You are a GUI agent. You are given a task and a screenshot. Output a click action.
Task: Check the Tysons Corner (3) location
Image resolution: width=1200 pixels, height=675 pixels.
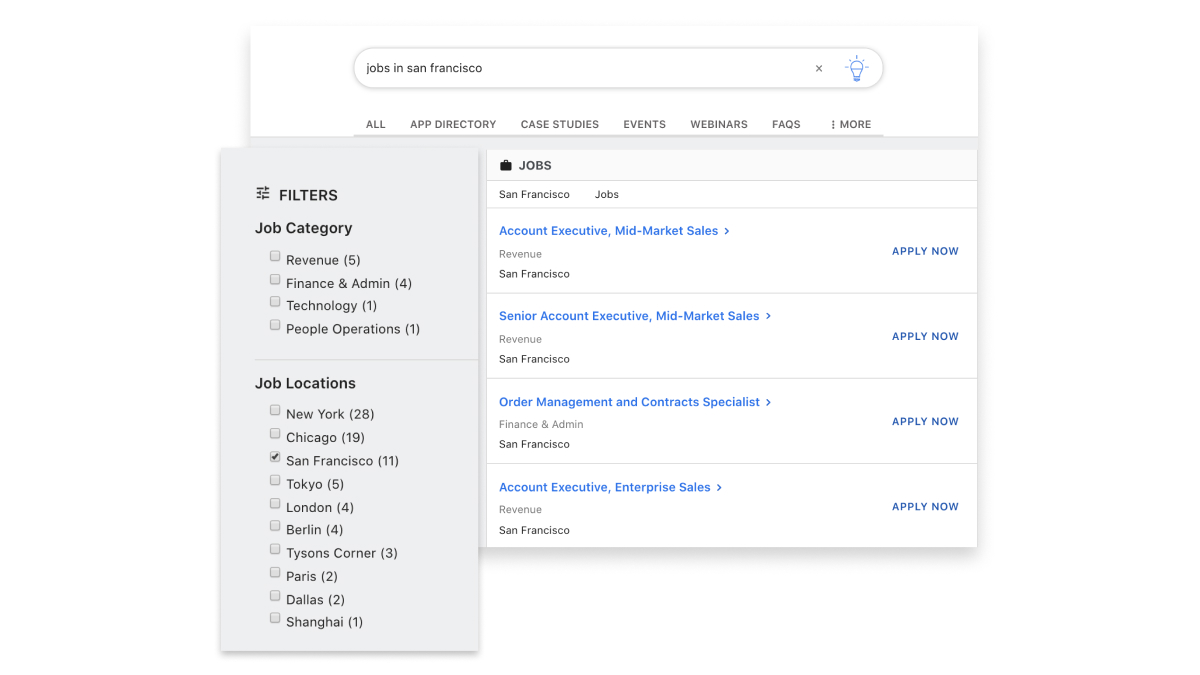tap(275, 549)
